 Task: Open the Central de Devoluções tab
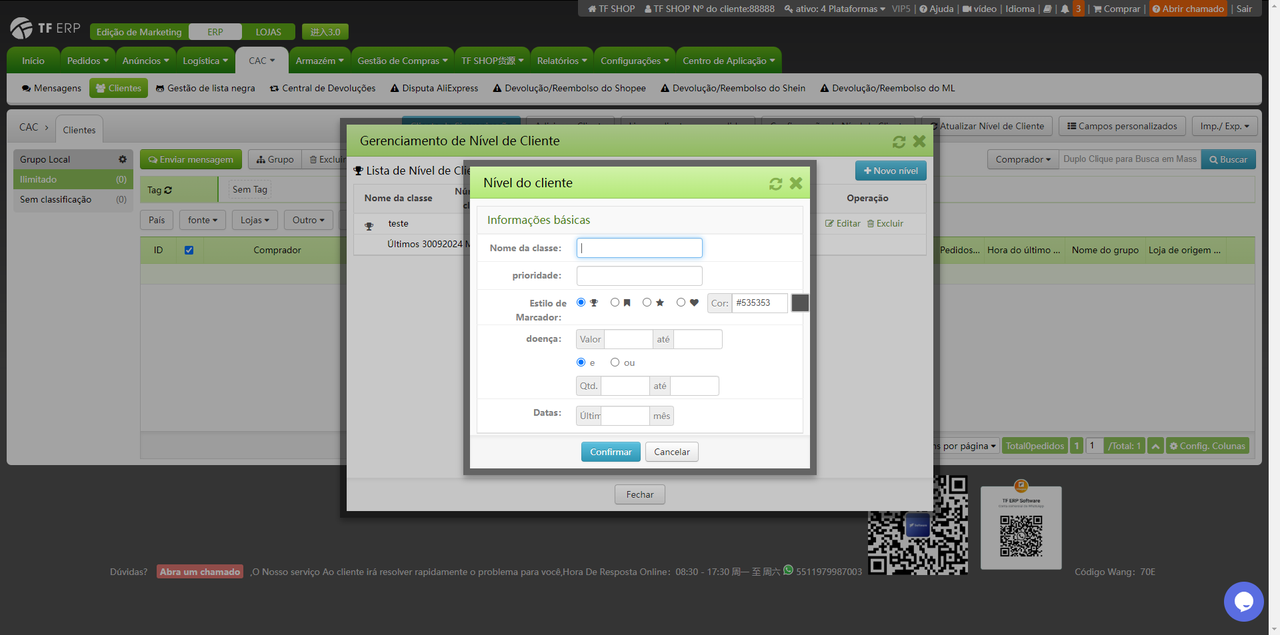[x=320, y=88]
